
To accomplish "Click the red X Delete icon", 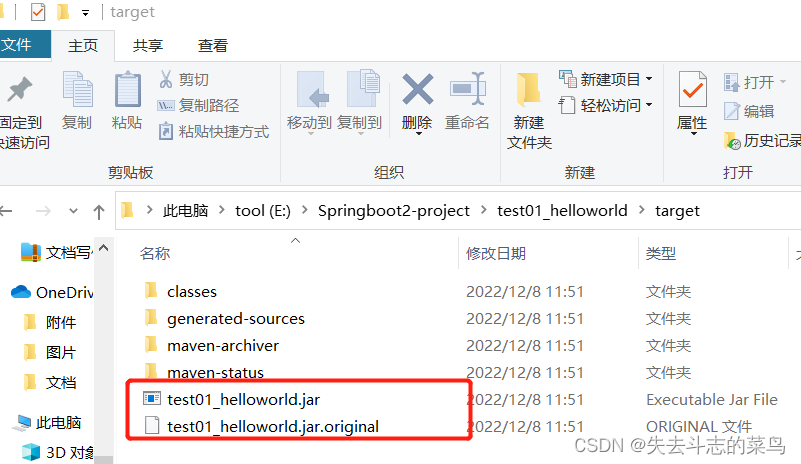I will tap(418, 89).
